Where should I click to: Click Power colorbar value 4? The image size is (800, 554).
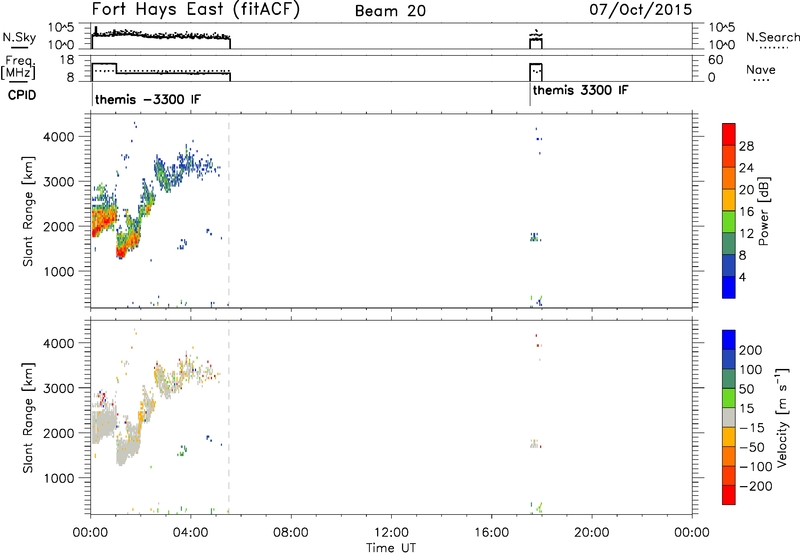tap(742, 277)
